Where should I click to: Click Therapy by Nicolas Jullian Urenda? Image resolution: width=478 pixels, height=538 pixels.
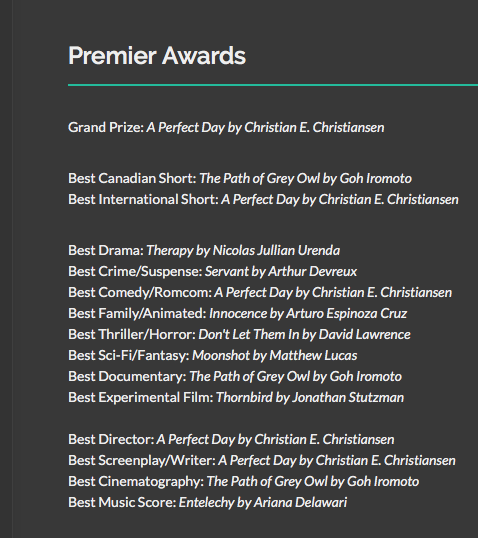pos(243,250)
